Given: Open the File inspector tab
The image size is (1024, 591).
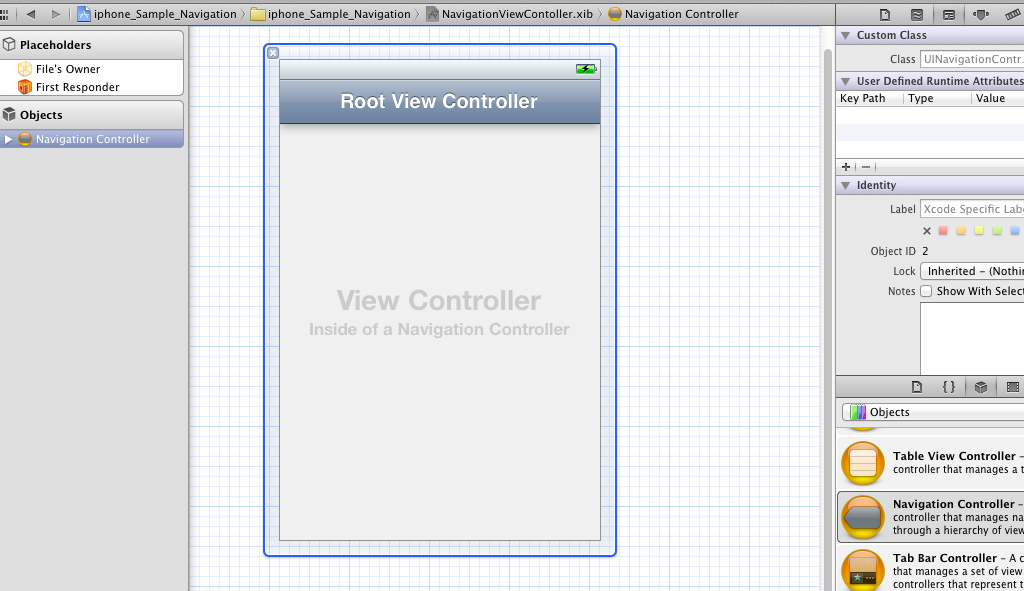Looking at the screenshot, I should click(x=884, y=14).
